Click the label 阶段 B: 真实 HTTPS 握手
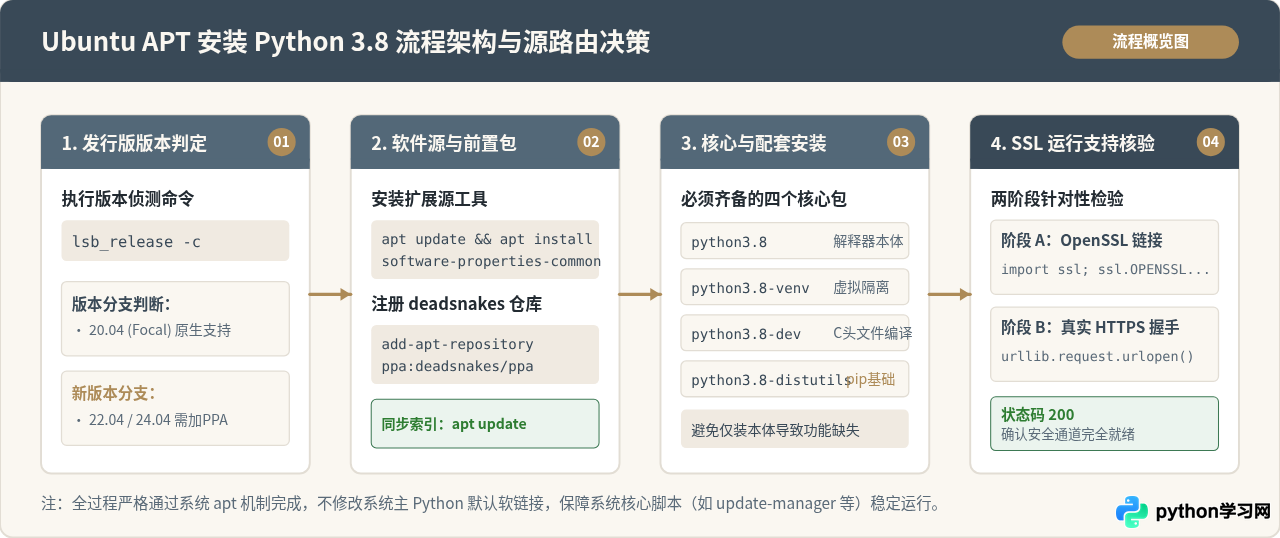The height and width of the screenshot is (538, 1280). coord(1090,327)
